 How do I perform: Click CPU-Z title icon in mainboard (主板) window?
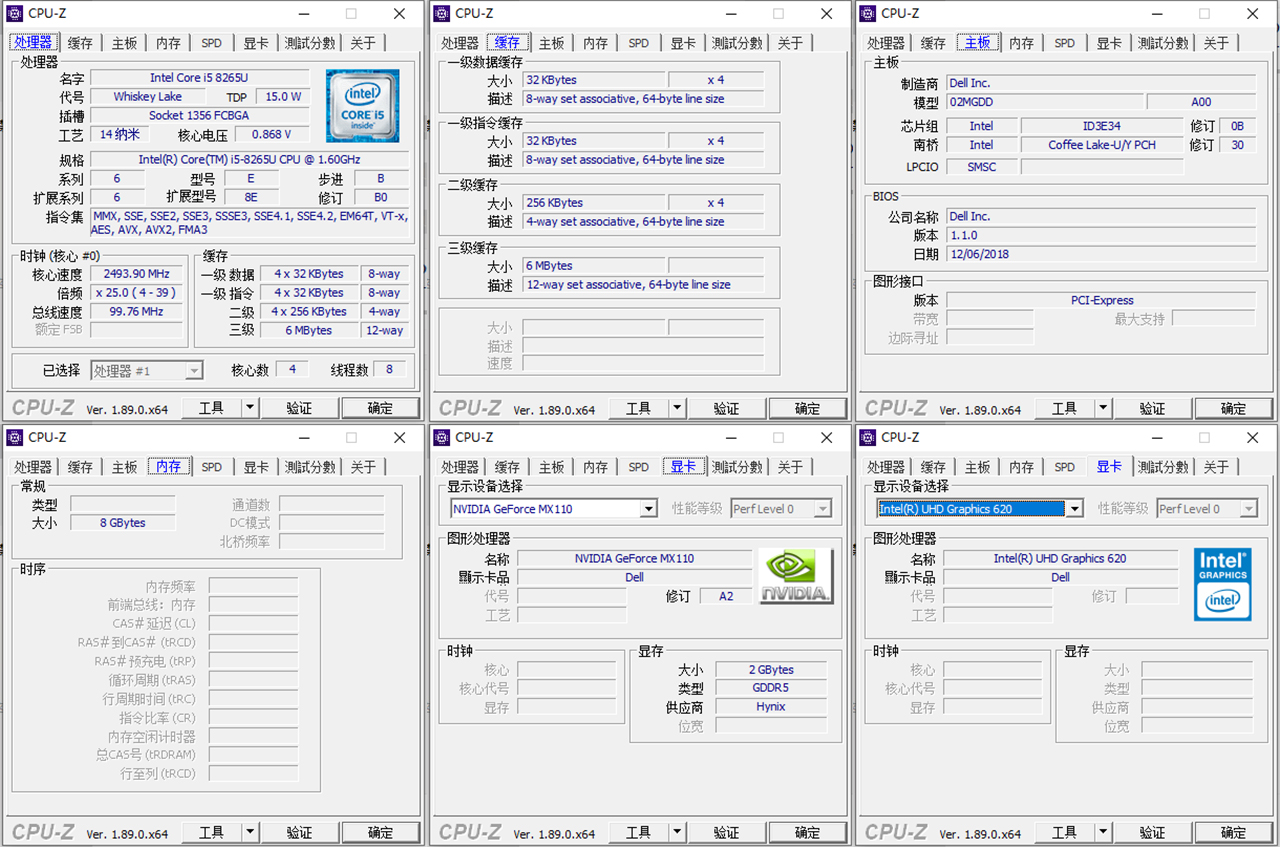[x=868, y=13]
